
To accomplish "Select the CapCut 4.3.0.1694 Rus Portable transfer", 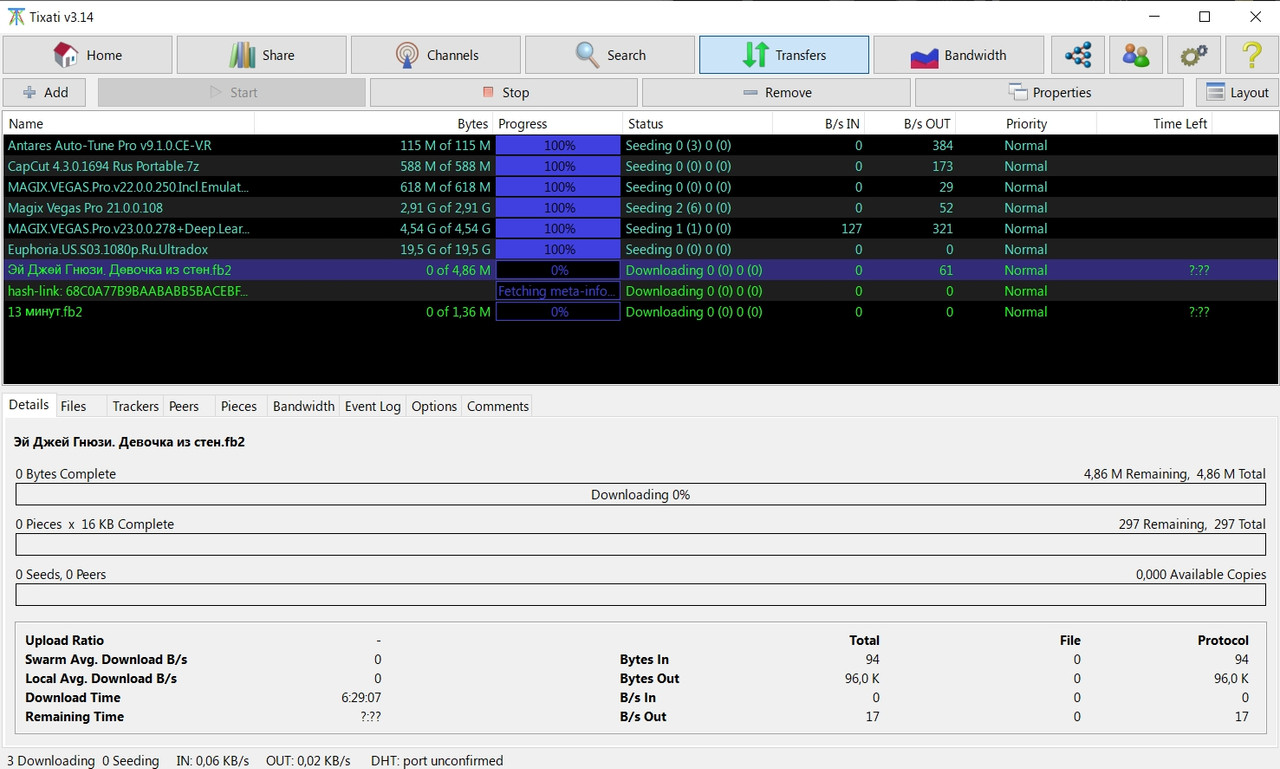I will pos(641,166).
